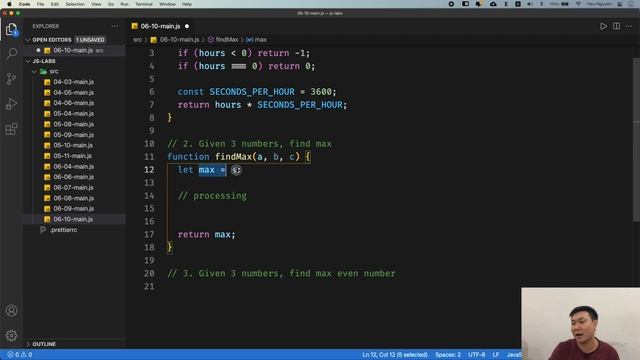Image resolution: width=640 pixels, height=360 pixels.
Task: Run the code with play icon
Action: (603, 26)
